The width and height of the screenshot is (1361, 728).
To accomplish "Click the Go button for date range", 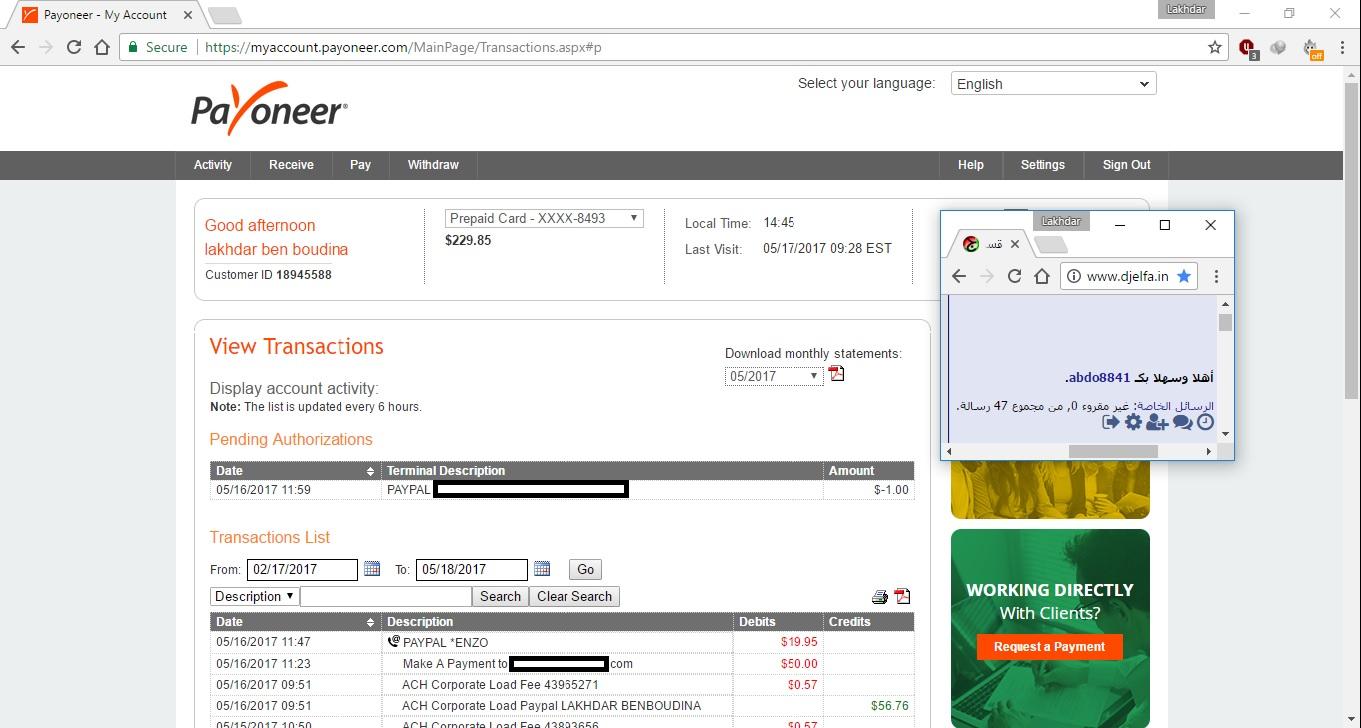I will 585,569.
